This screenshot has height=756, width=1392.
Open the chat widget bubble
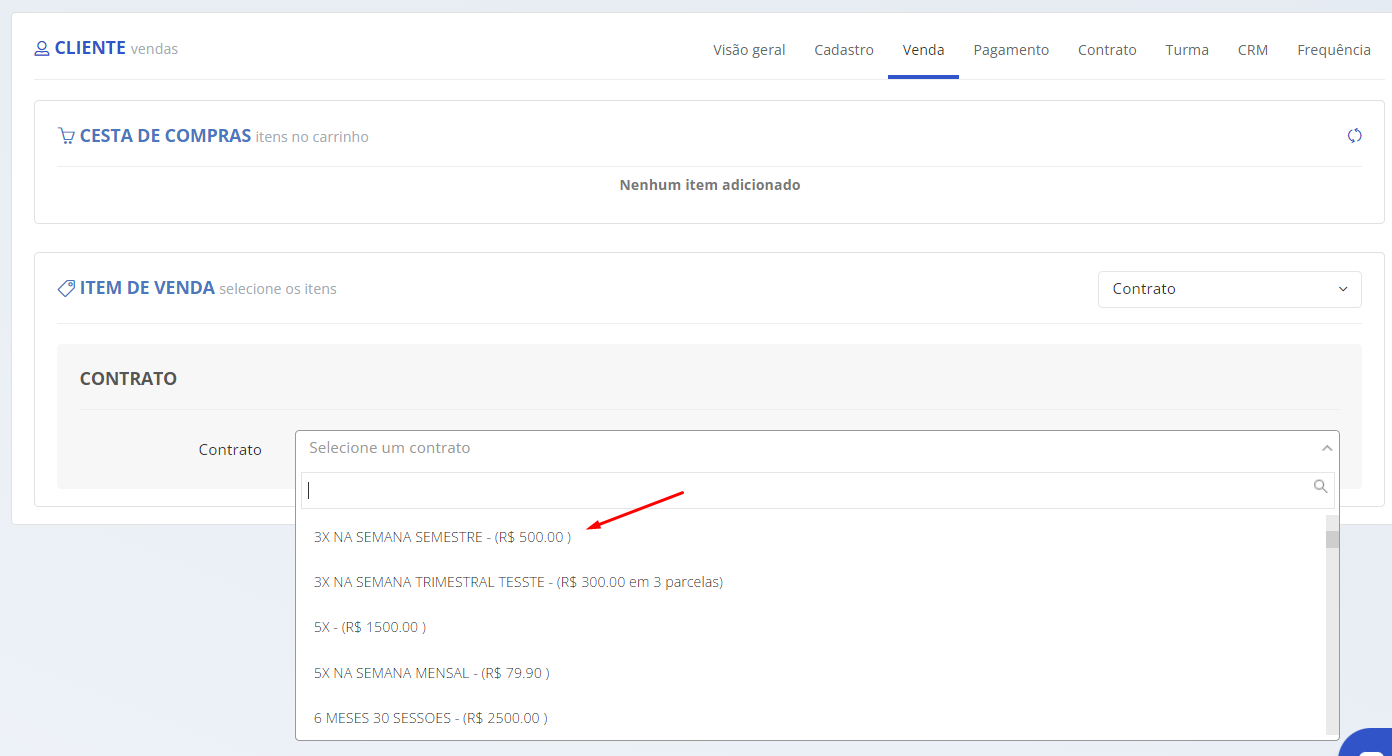(1368, 745)
